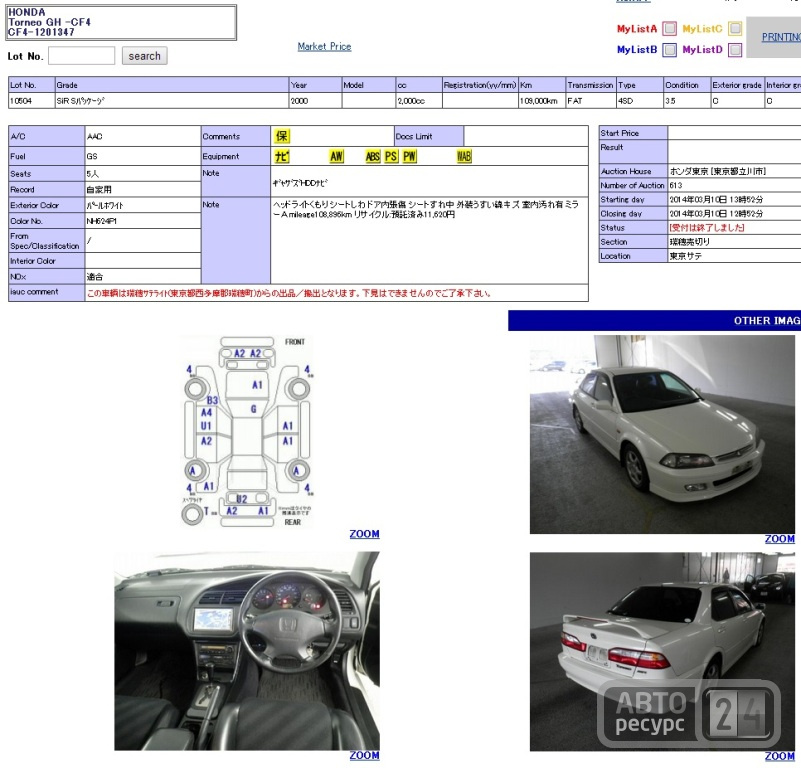
Task: Click the PS equipment icon
Action: (391, 156)
